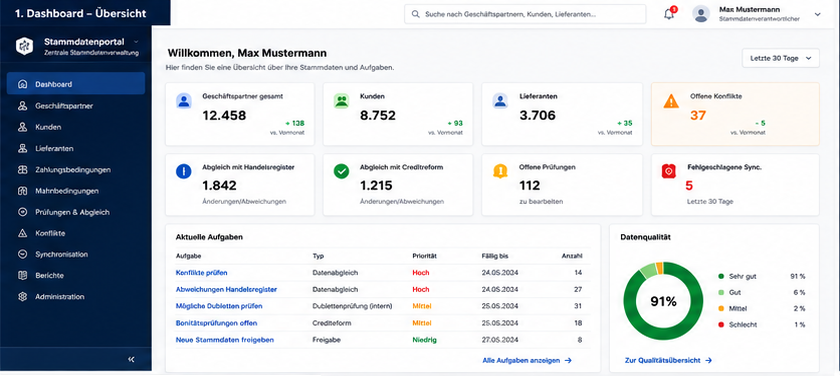The width and height of the screenshot is (840, 376).
Task: Click the Offene Prüfungen value 112
Action: [530, 186]
